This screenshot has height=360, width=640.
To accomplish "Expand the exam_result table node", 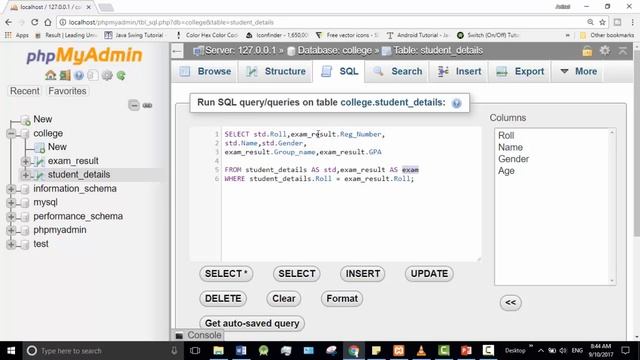I will pyautogui.click(x=25, y=161).
